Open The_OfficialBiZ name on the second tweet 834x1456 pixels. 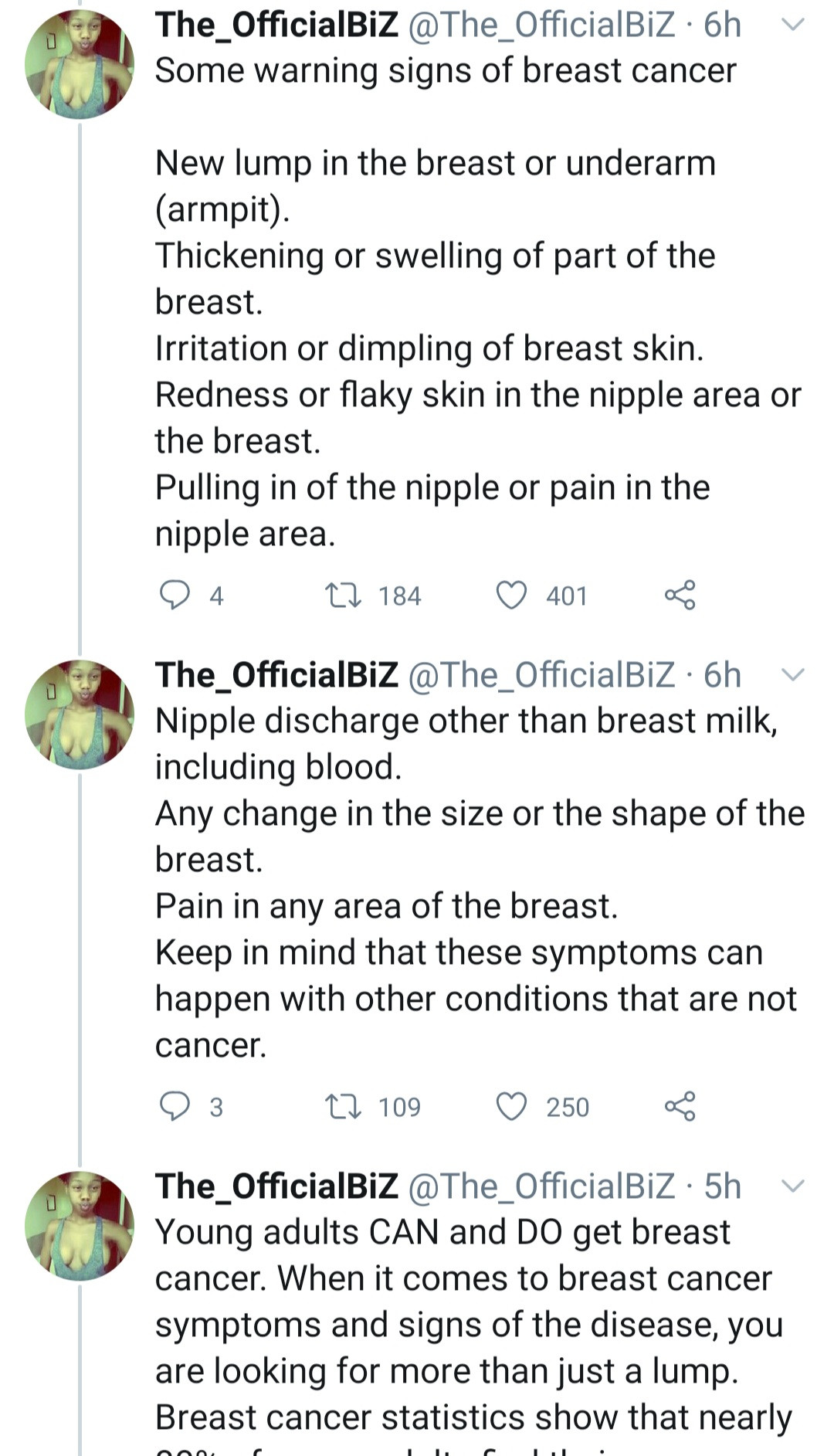coord(276,674)
